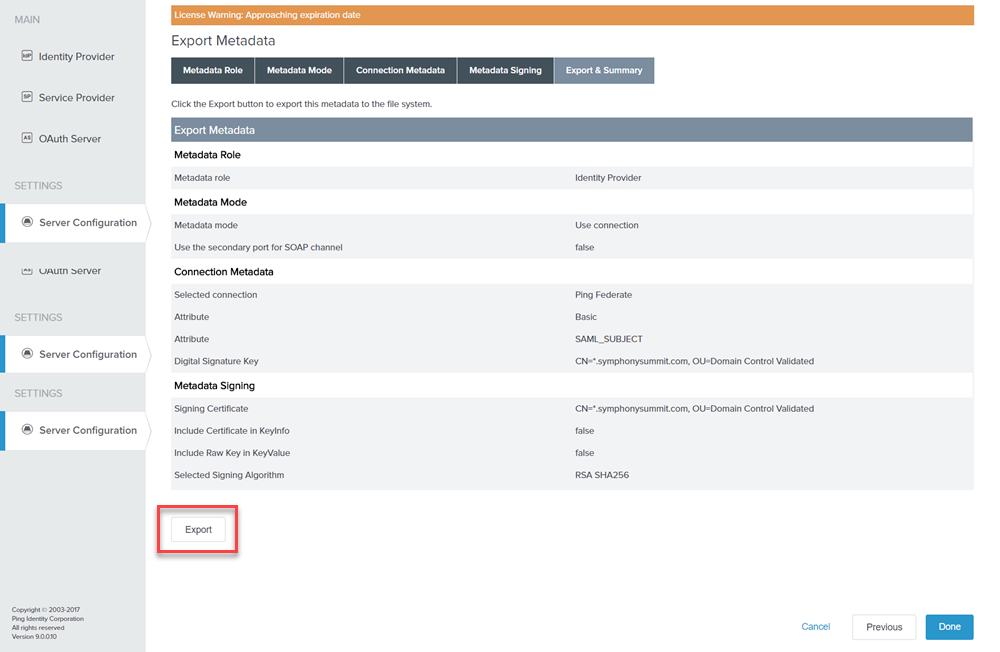This screenshot has width=1000, height=652.
Task: Click the topmost Server Configuration icon
Action: (x=28, y=222)
